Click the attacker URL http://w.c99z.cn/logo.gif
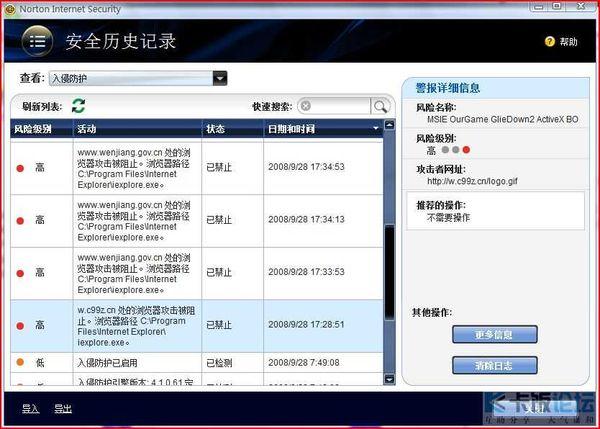This screenshot has width=600, height=429. pyautogui.click(x=472, y=181)
